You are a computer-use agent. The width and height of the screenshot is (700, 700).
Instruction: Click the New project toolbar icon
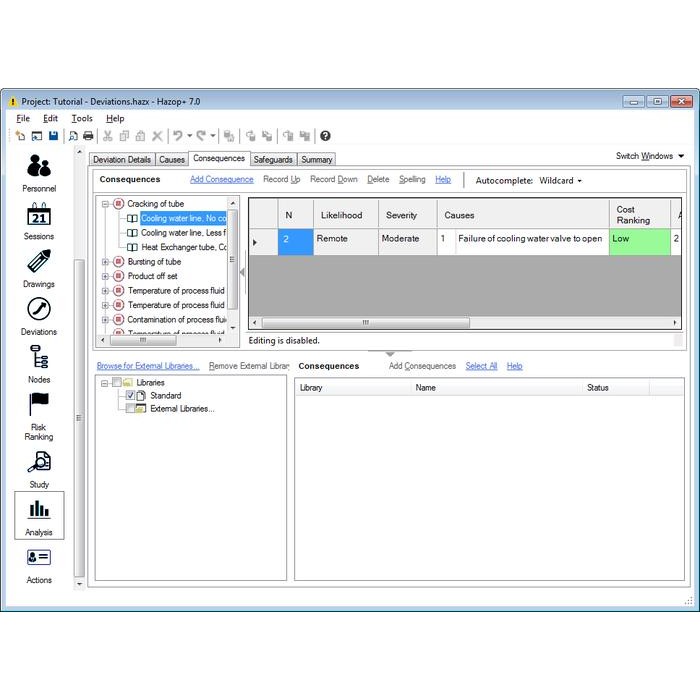coord(20,136)
